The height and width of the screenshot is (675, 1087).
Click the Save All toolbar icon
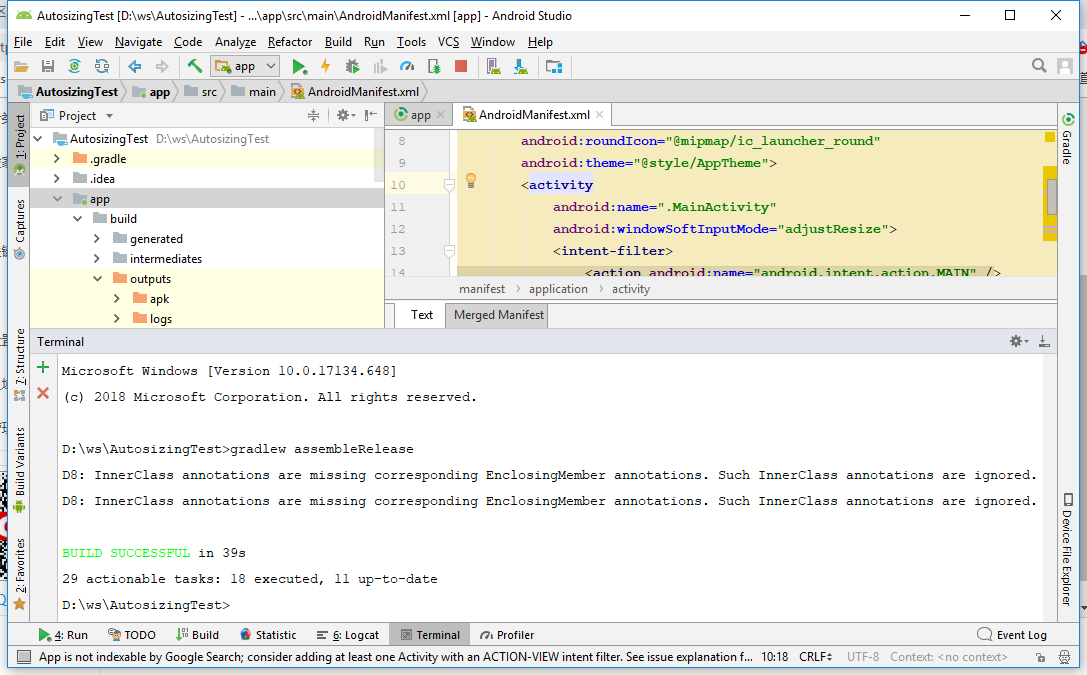(48, 67)
